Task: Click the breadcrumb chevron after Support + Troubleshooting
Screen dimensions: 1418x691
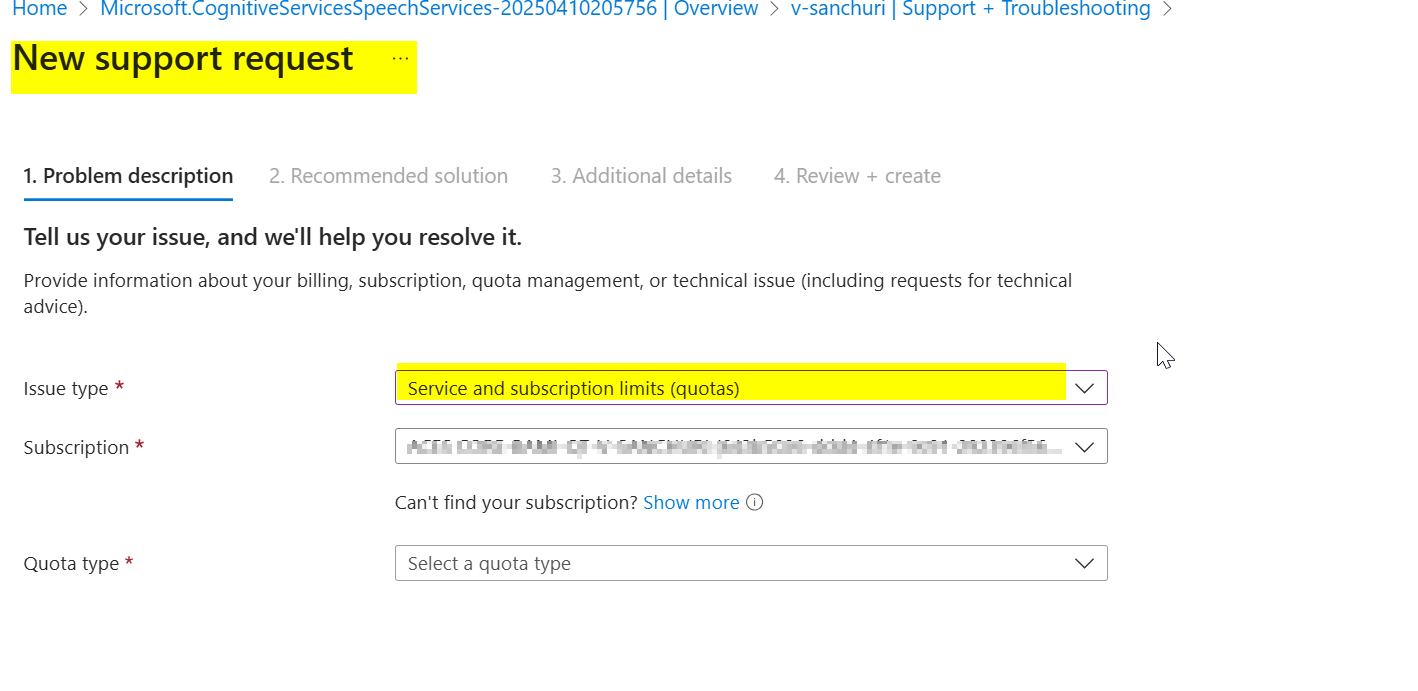Action: coord(1165,9)
